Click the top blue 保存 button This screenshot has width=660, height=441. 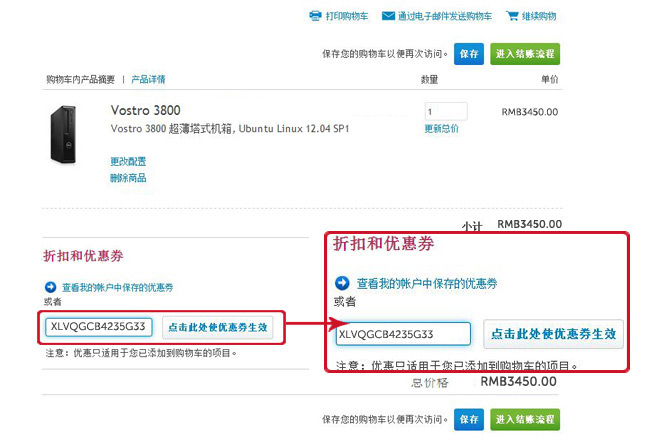click(469, 54)
